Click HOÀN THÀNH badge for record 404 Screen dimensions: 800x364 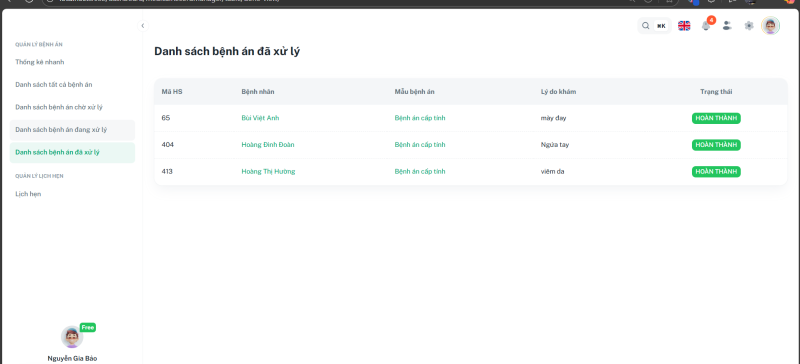(716, 145)
